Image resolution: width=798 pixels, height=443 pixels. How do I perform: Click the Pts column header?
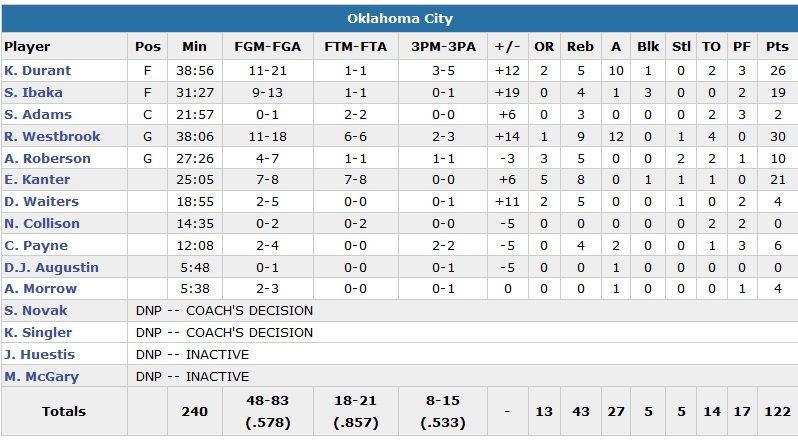tap(776, 46)
